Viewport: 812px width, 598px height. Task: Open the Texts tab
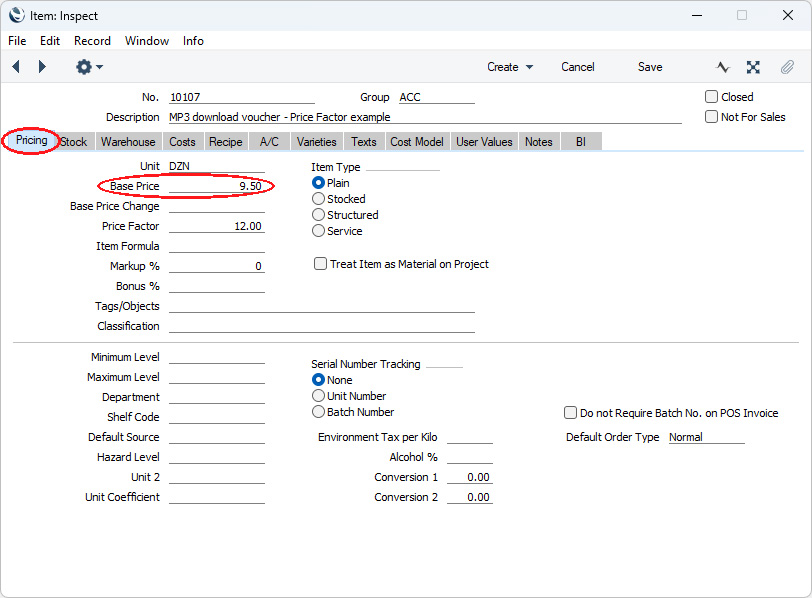[364, 142]
